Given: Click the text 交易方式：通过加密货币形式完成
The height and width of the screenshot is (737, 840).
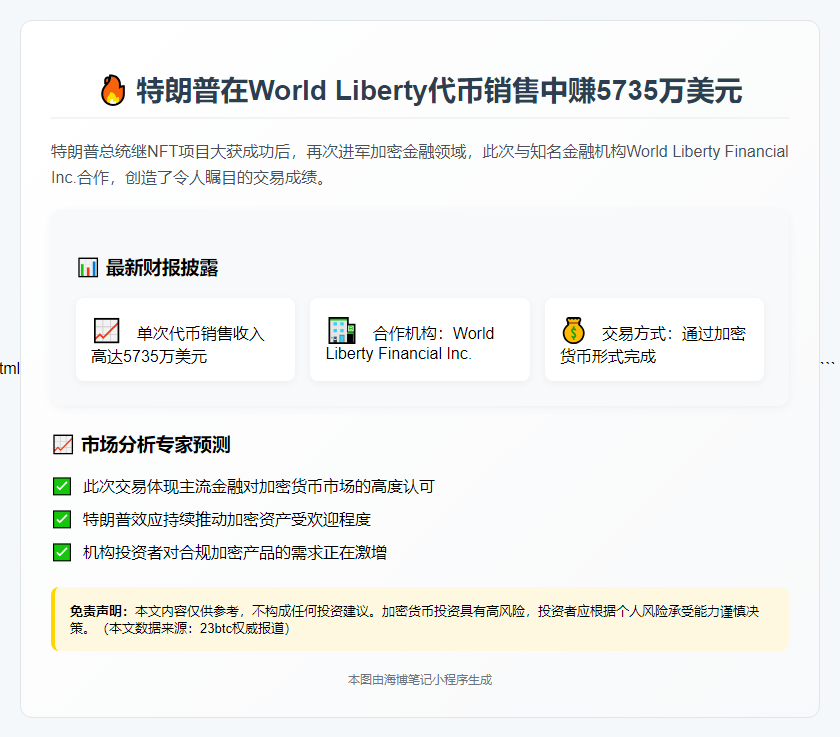Looking at the screenshot, I should click(653, 344).
